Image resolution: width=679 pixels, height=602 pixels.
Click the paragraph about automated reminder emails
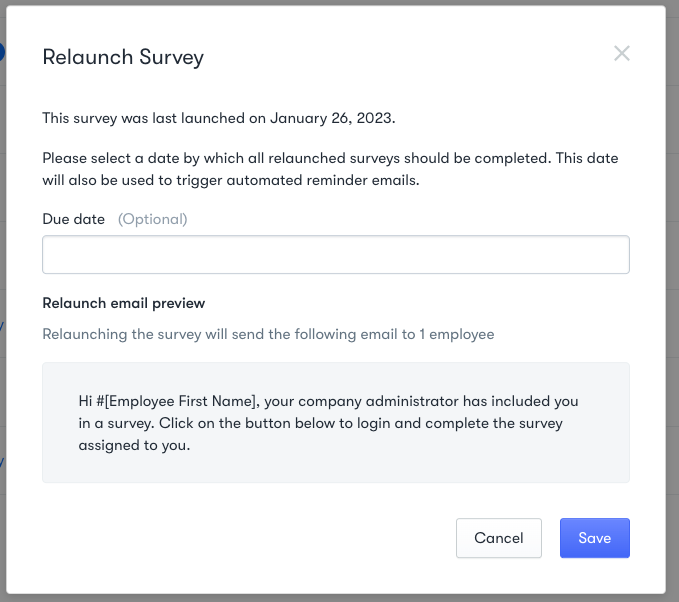(x=330, y=169)
